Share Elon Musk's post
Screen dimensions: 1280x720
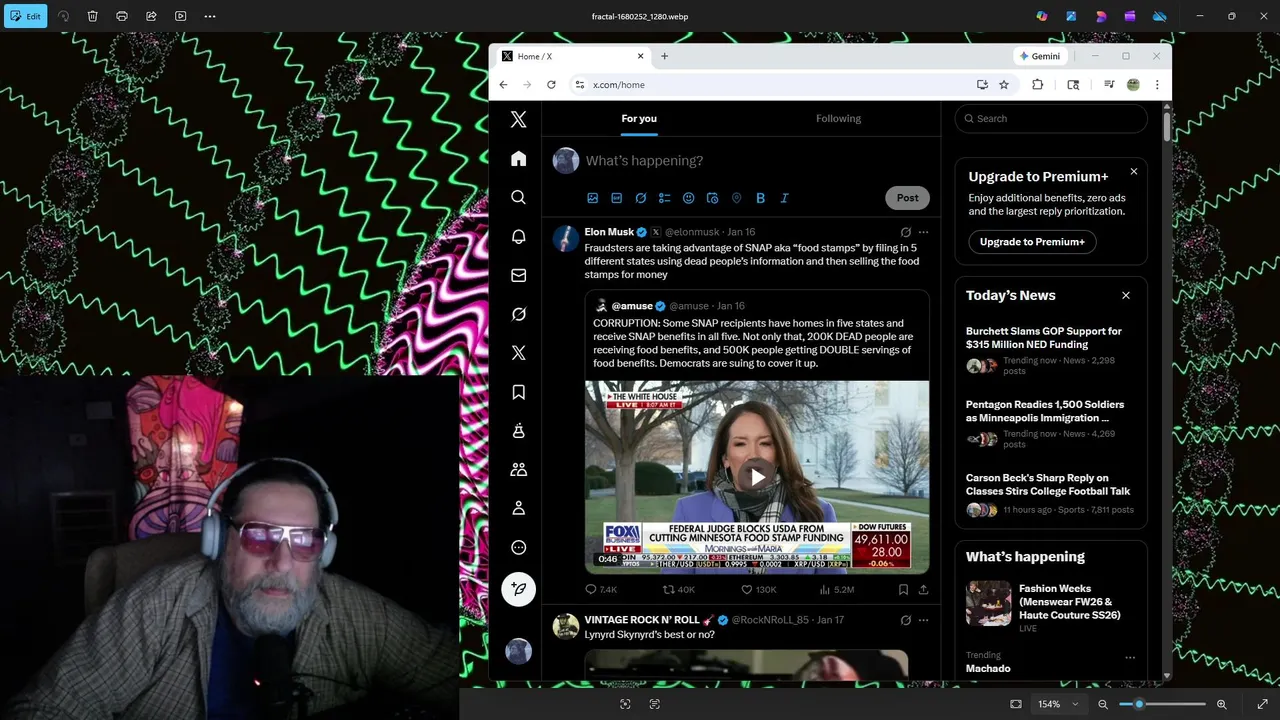click(923, 590)
